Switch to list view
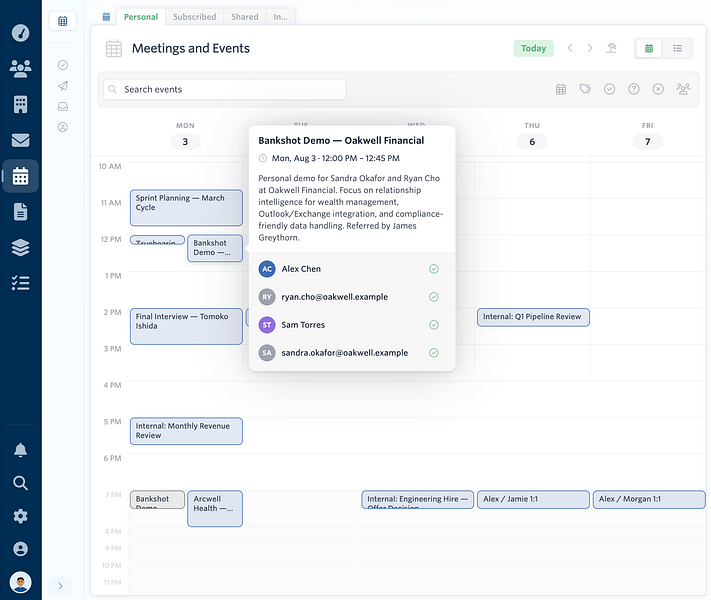Image resolution: width=711 pixels, height=600 pixels. click(x=677, y=48)
